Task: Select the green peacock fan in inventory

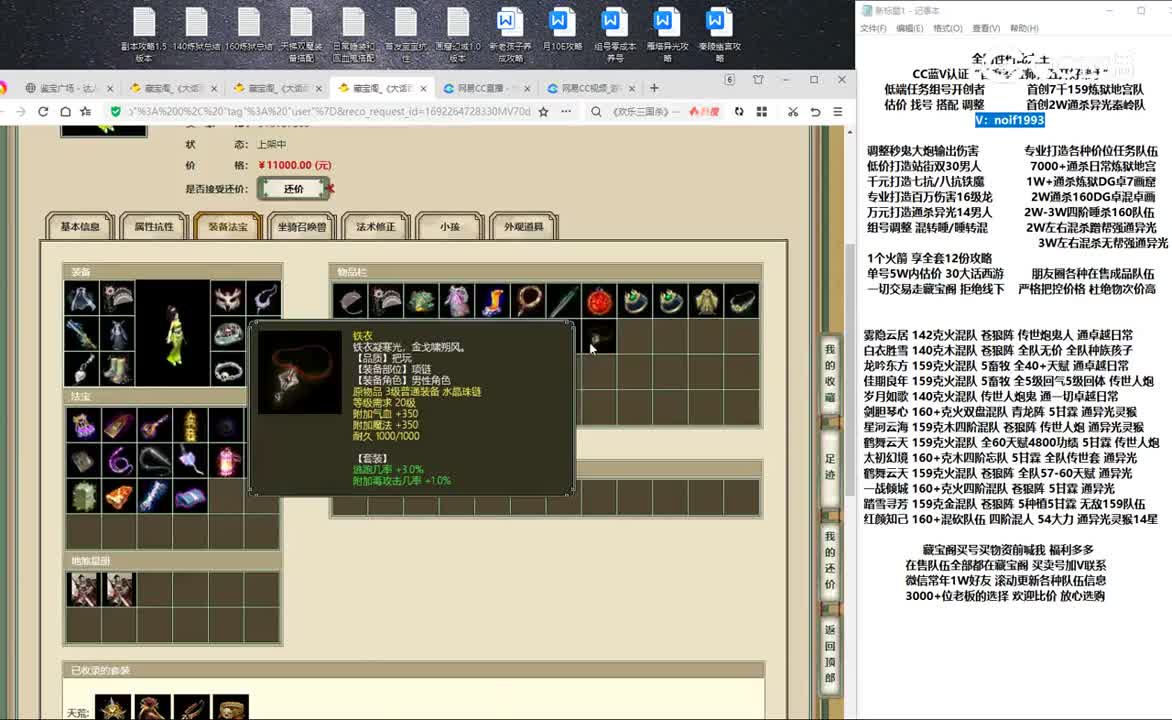Action: [x=422, y=301]
